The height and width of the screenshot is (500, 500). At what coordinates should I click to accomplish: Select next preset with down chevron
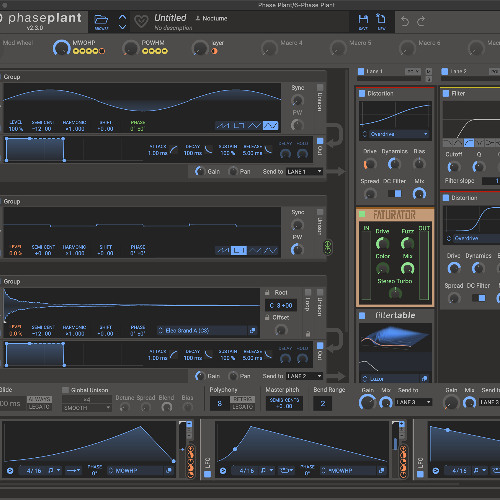pos(122,27)
